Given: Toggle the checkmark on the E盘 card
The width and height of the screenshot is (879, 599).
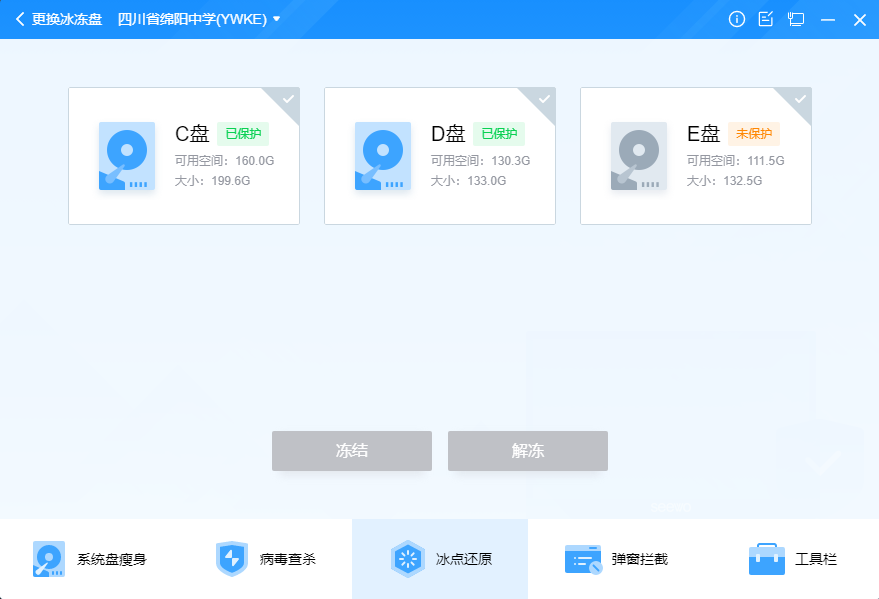Looking at the screenshot, I should click(x=798, y=100).
